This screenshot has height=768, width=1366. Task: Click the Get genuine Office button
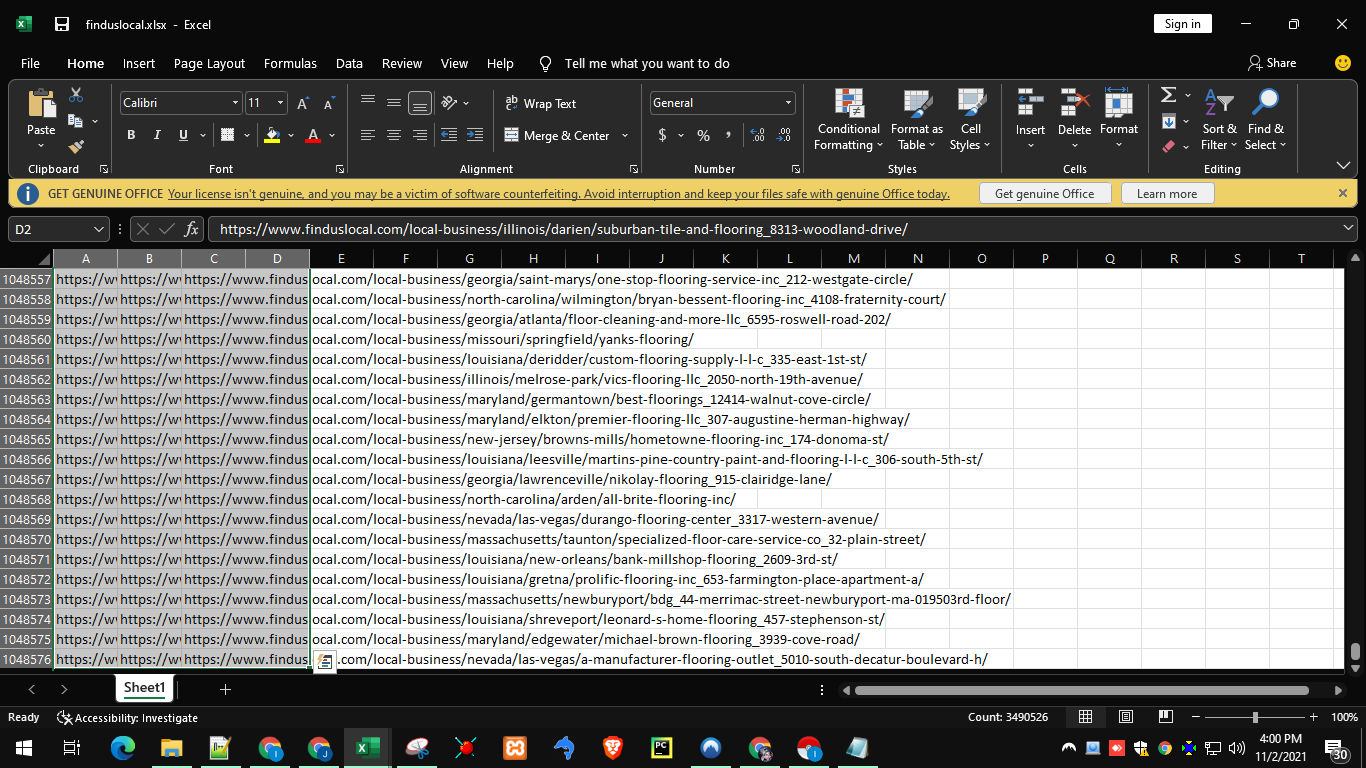tap(1044, 193)
